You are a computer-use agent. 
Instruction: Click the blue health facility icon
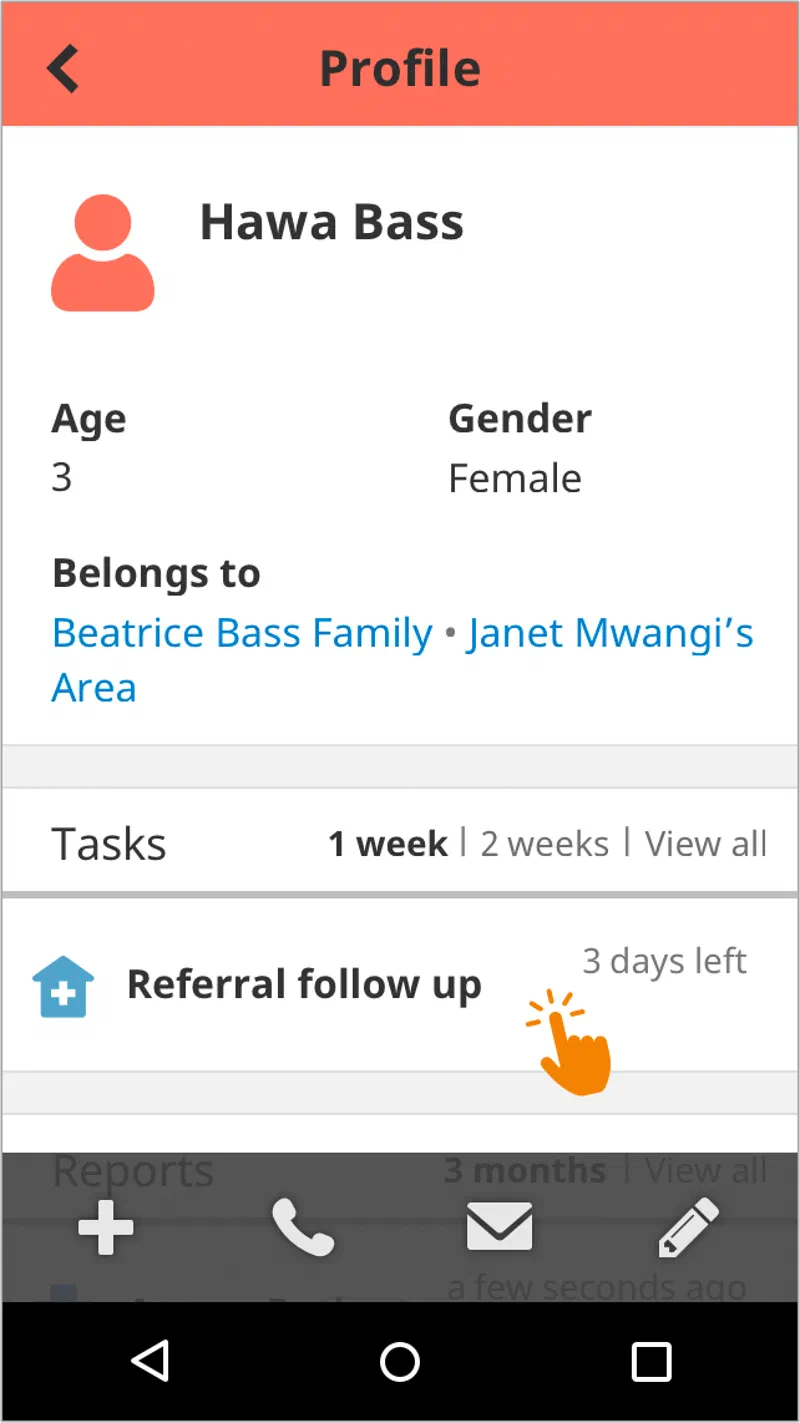[64, 986]
